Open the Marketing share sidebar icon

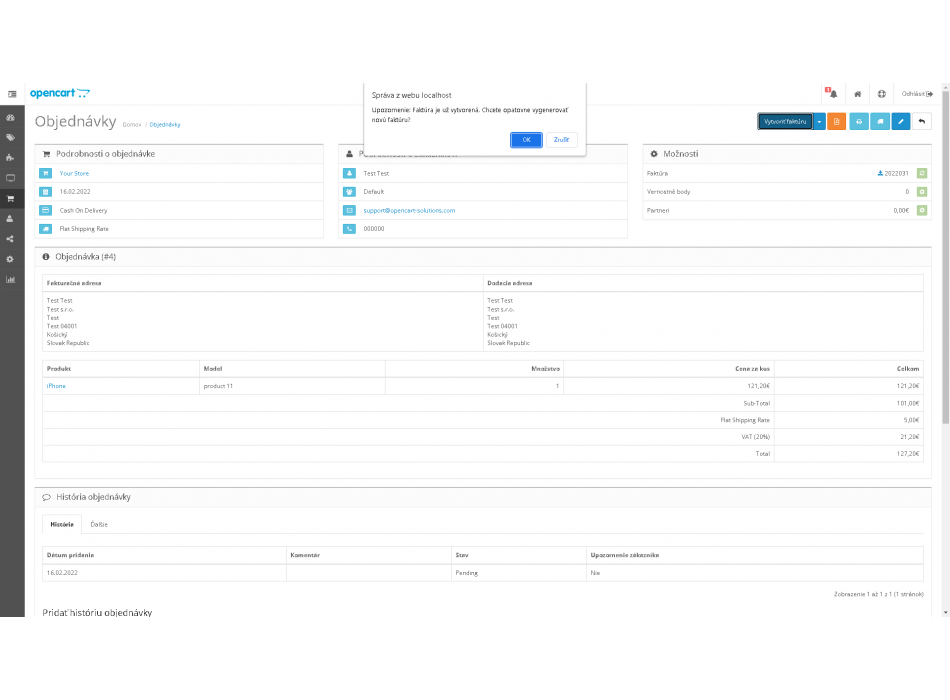10,239
